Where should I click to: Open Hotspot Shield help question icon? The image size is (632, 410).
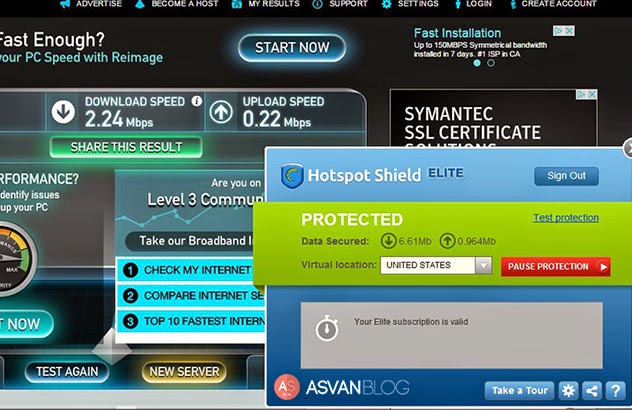click(x=615, y=391)
